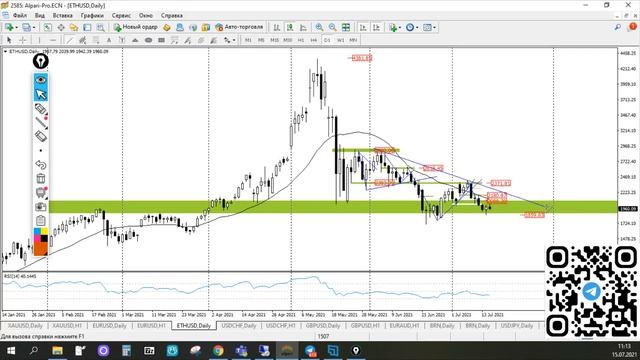The height and width of the screenshot is (360, 640).
Task: Switch chart to line chart type
Action: 303,27
